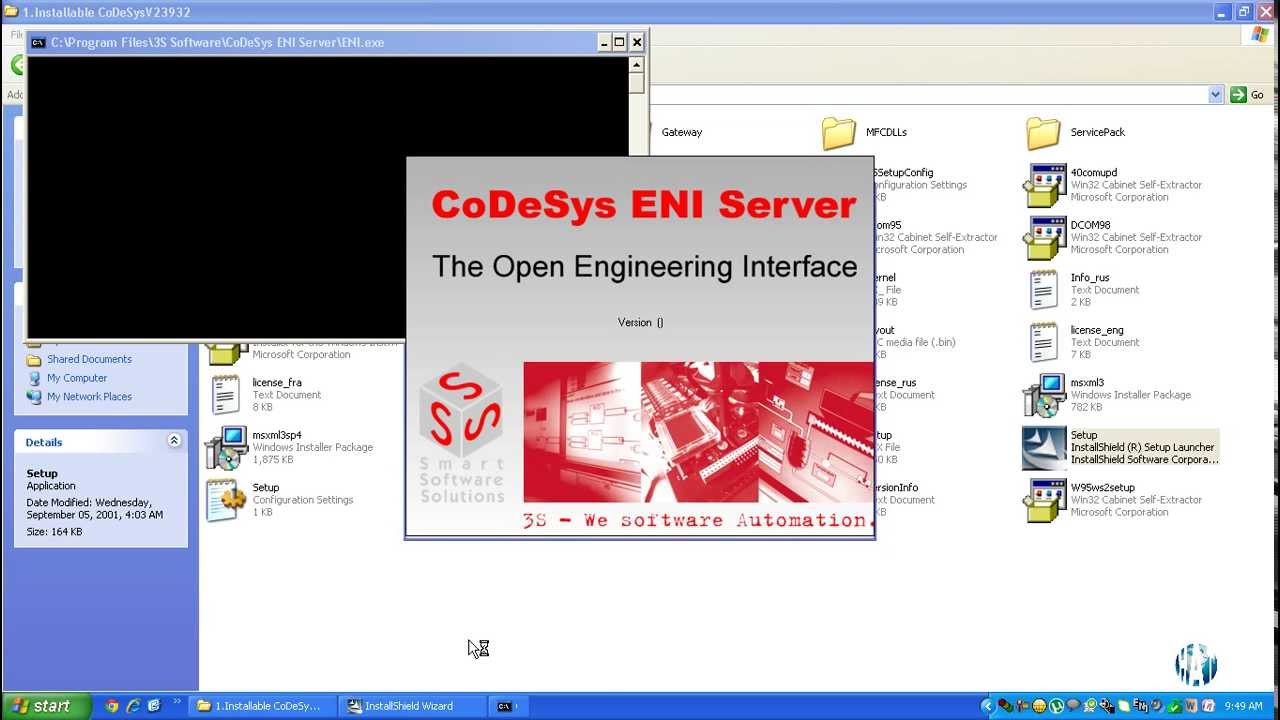Select the InstallShield Setup Launcher file
1280x720 pixels.
pos(1120,447)
